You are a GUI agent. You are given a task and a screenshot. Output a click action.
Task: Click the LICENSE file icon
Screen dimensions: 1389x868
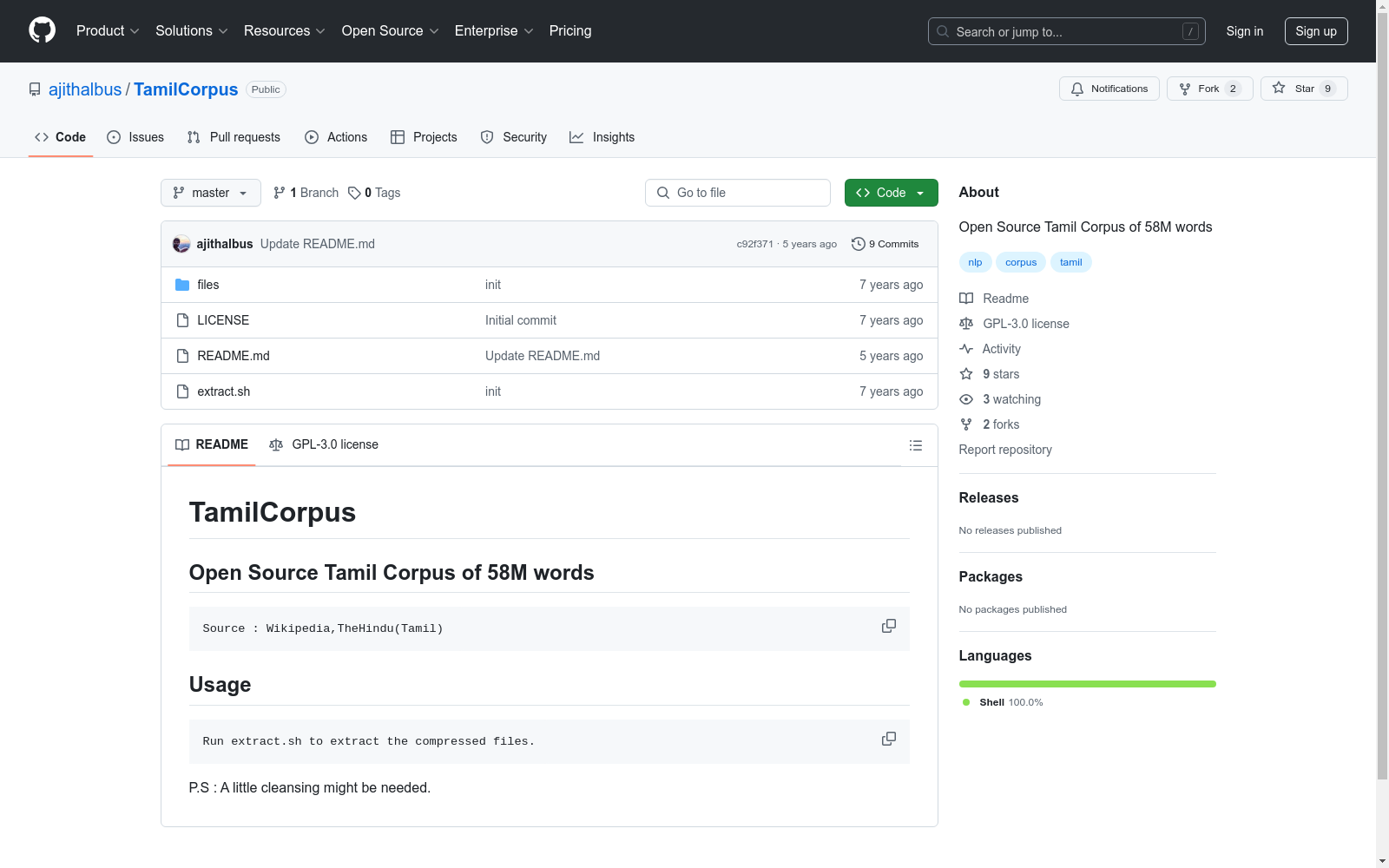182,320
